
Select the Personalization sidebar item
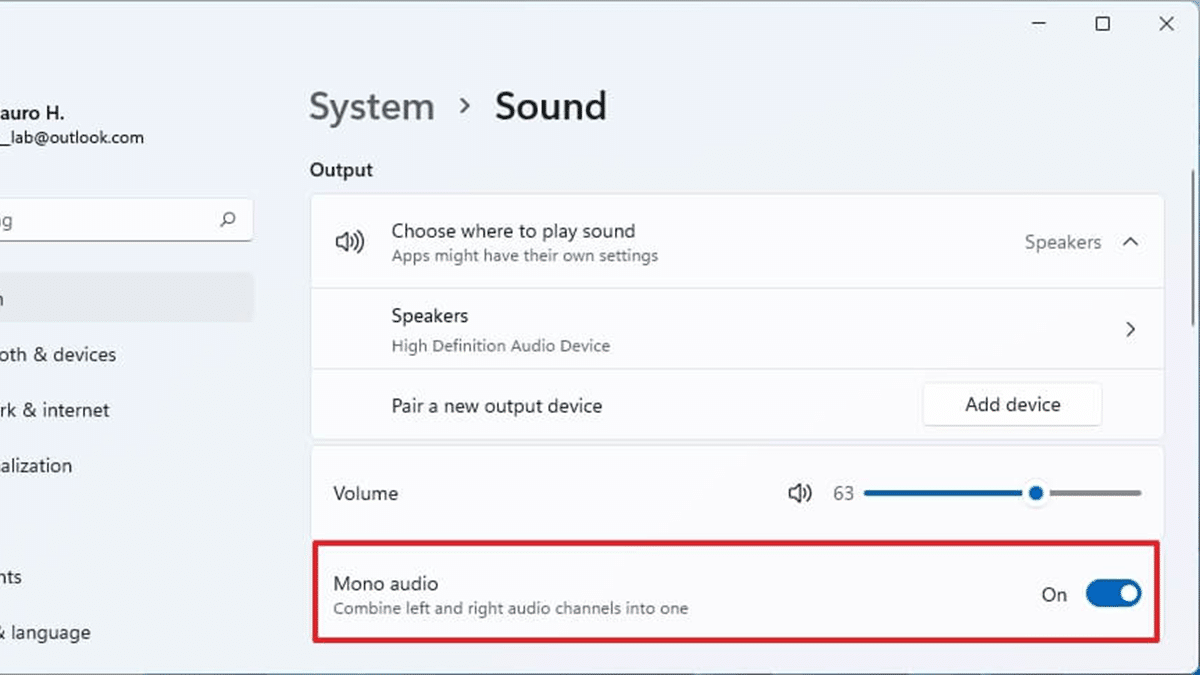point(36,466)
